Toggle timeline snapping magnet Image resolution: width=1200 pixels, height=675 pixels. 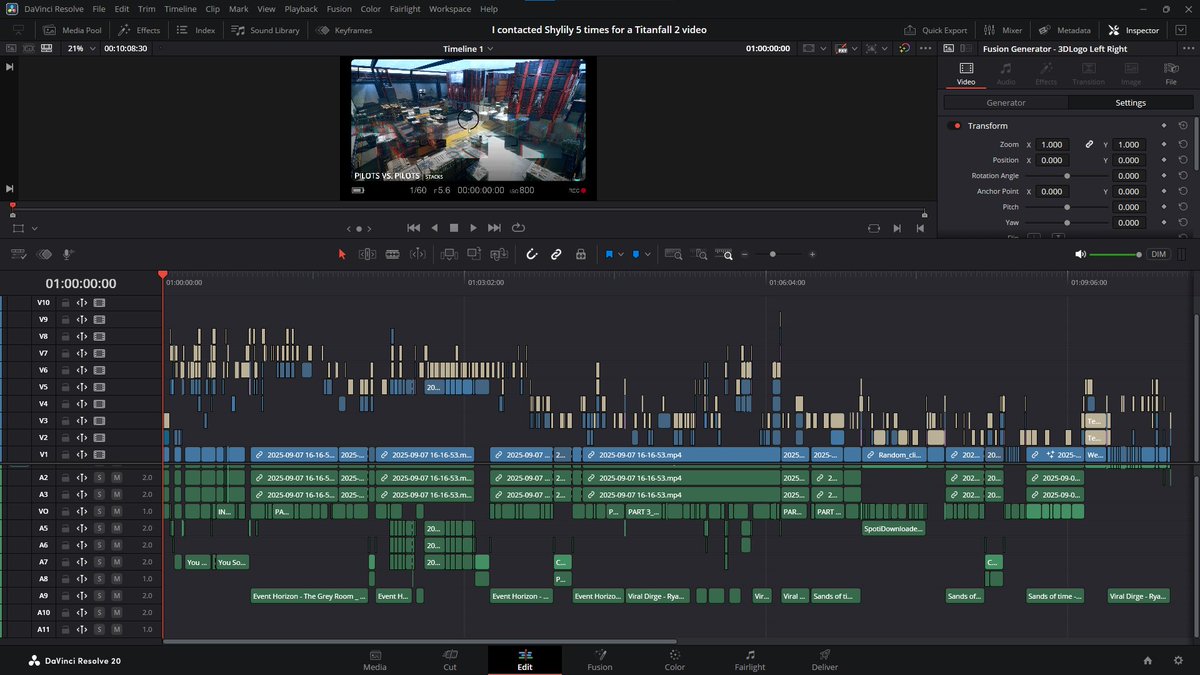pyautogui.click(x=532, y=254)
